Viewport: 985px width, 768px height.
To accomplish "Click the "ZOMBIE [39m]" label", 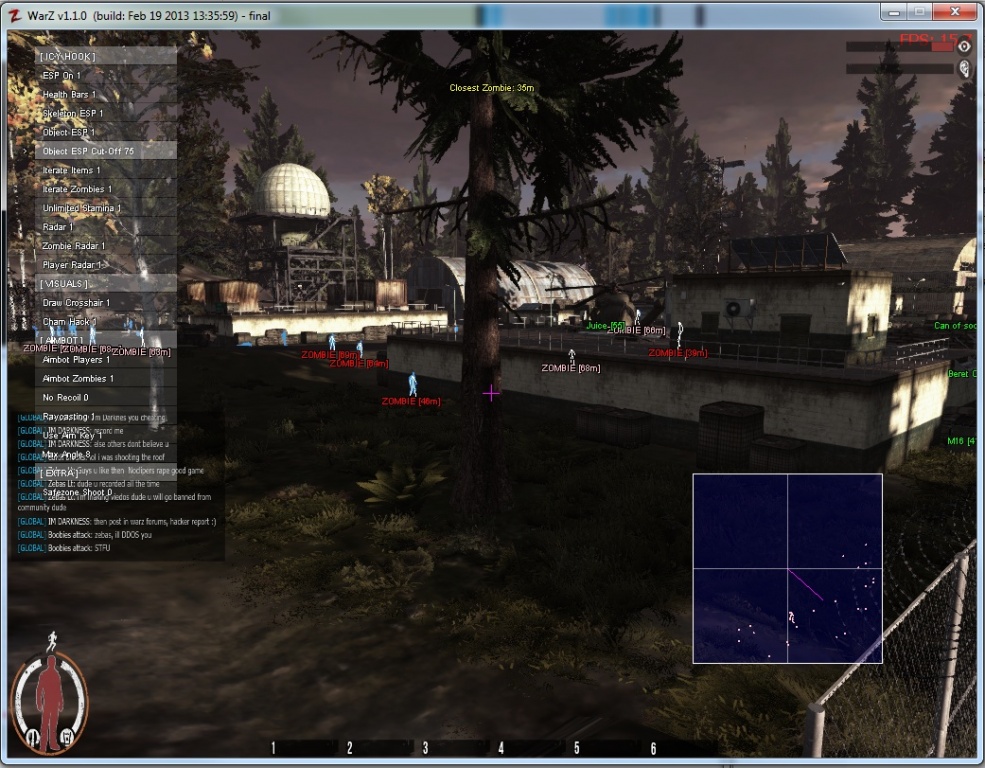I will pos(678,353).
